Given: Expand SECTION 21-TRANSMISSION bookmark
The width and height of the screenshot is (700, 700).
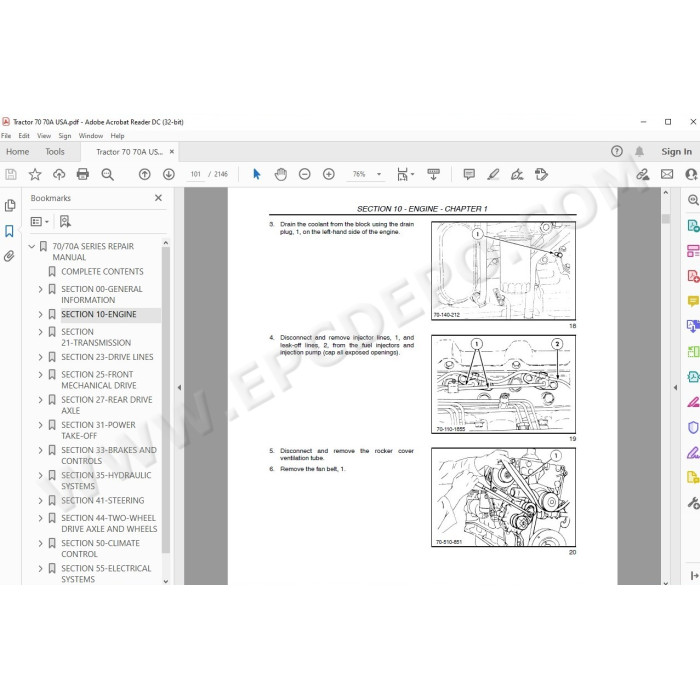Looking at the screenshot, I should point(40,332).
